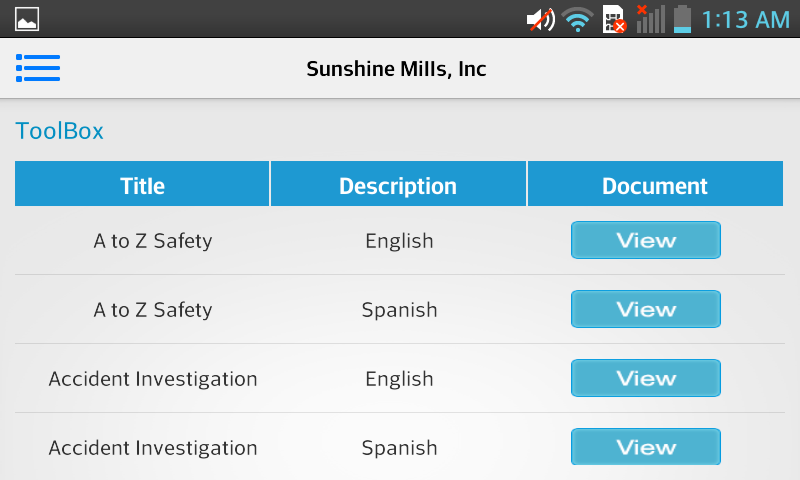View the A to Z Safety Spanish document
Screen dimensions: 800x480
pos(645,309)
